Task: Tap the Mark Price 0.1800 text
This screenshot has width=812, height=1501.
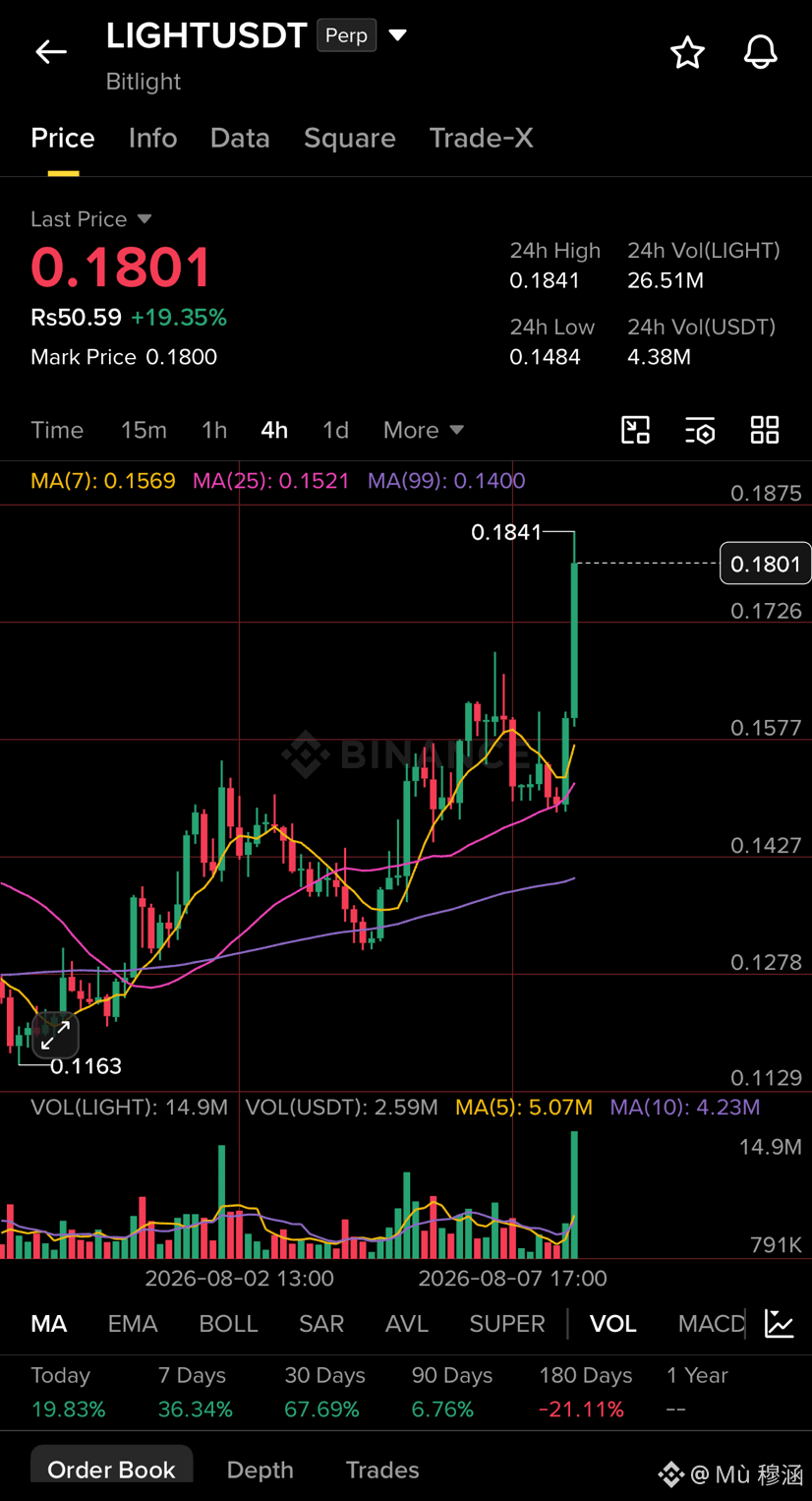Action: tap(124, 357)
